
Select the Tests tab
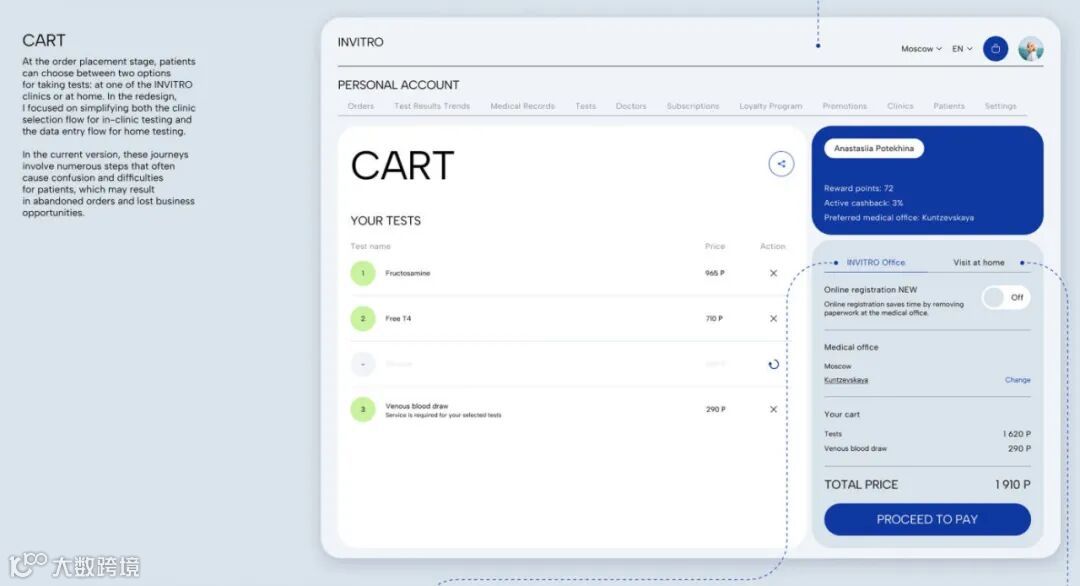pos(585,106)
